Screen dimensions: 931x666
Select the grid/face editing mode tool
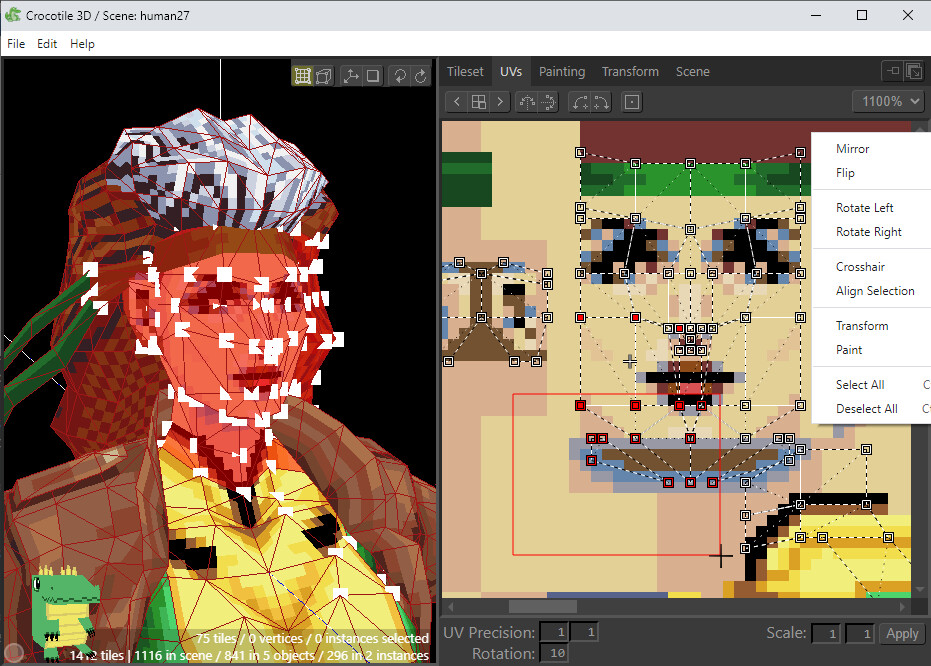click(304, 75)
